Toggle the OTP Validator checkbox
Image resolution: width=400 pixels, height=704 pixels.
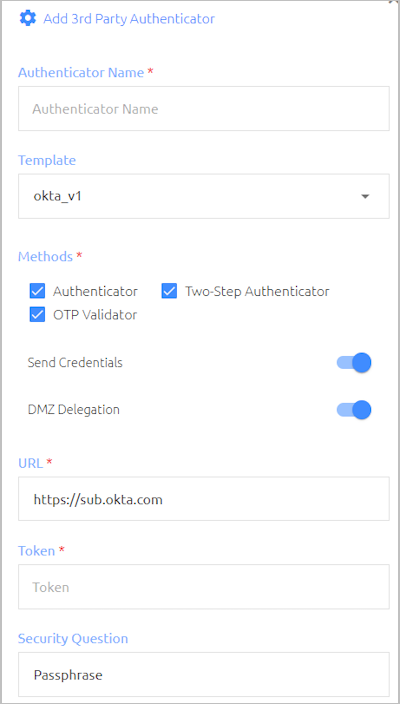(x=37, y=315)
